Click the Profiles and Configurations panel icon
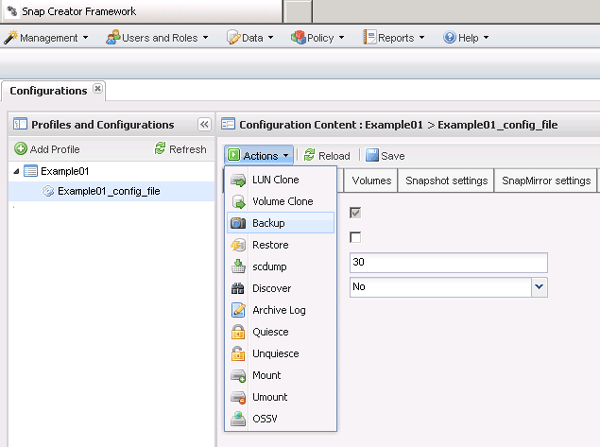This screenshot has width=600, height=447. [20, 124]
